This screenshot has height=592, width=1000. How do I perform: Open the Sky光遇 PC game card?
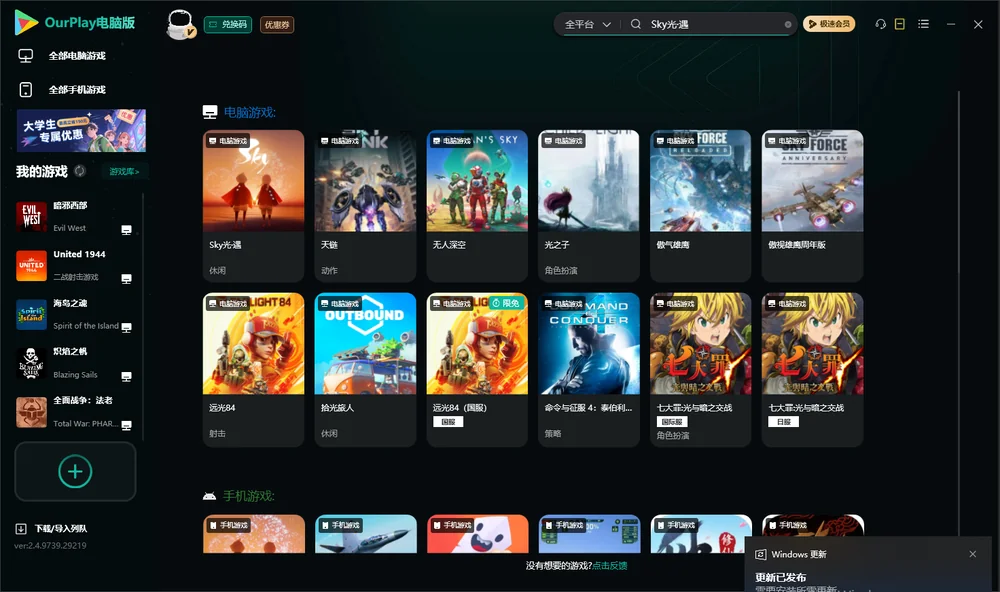pyautogui.click(x=253, y=205)
